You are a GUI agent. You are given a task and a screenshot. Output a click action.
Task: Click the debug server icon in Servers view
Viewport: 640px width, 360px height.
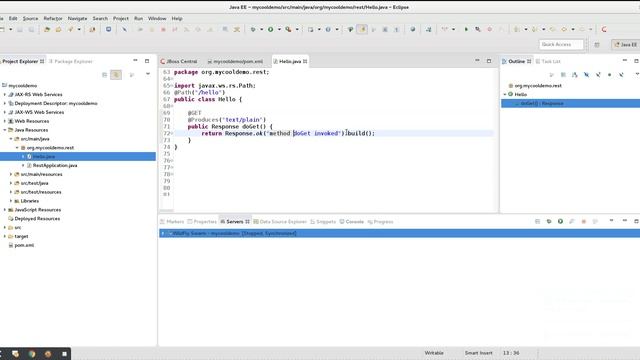[549, 221]
